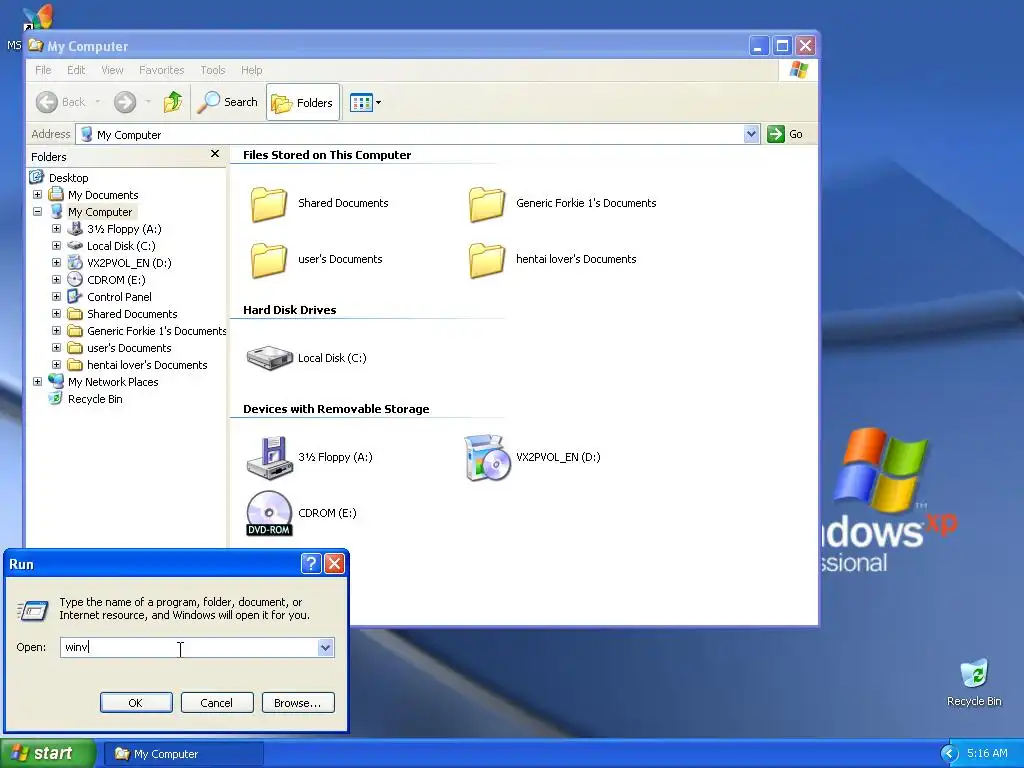This screenshot has width=1024, height=768.
Task: Select VX2PVOL_EN (D:) icon in tree
Action: [x=75, y=263]
